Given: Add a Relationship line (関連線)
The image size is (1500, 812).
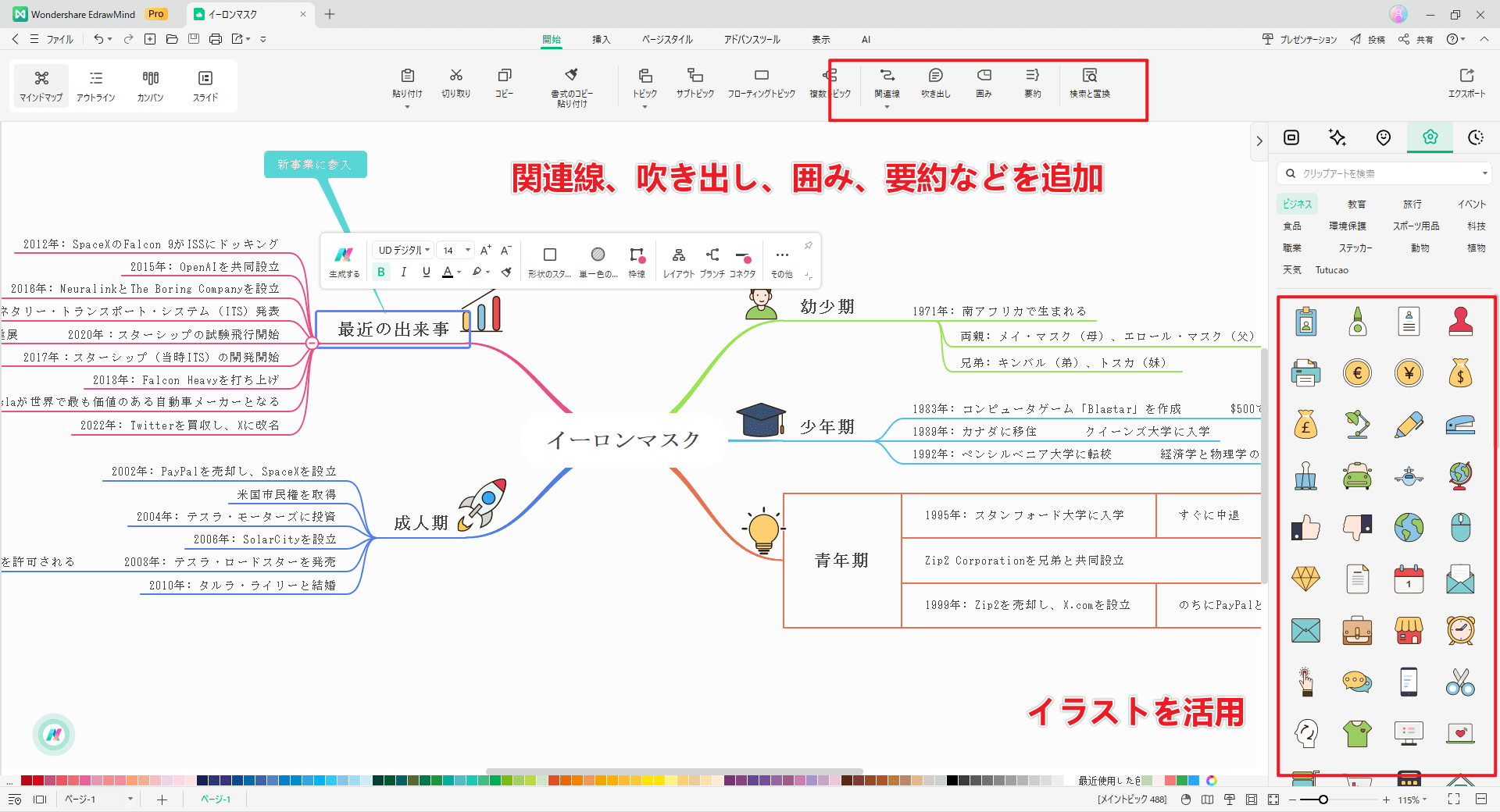Looking at the screenshot, I should pyautogui.click(x=887, y=82).
